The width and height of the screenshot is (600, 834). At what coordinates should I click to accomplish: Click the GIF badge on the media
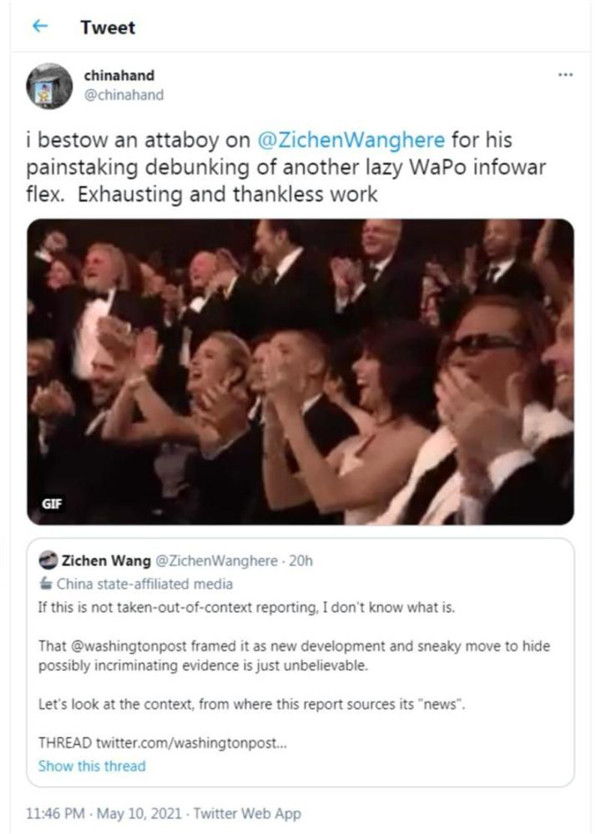pos(53,506)
